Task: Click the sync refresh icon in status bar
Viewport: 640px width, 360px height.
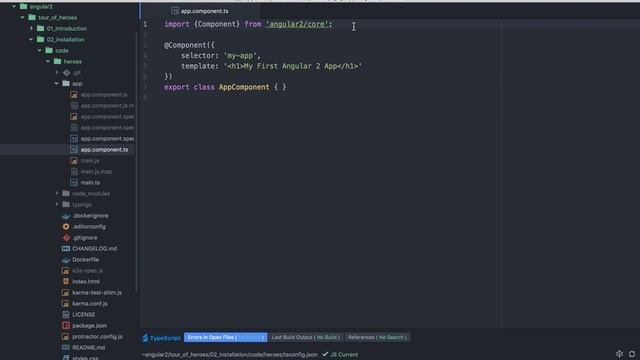Action: click(632, 354)
